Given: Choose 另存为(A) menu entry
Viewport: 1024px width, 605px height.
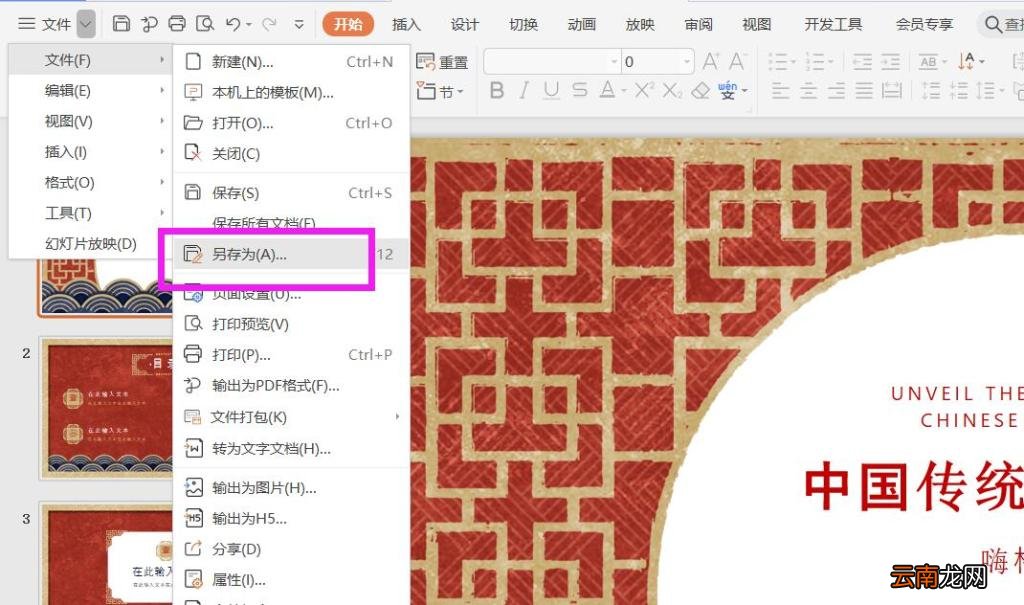Looking at the screenshot, I should (x=291, y=254).
